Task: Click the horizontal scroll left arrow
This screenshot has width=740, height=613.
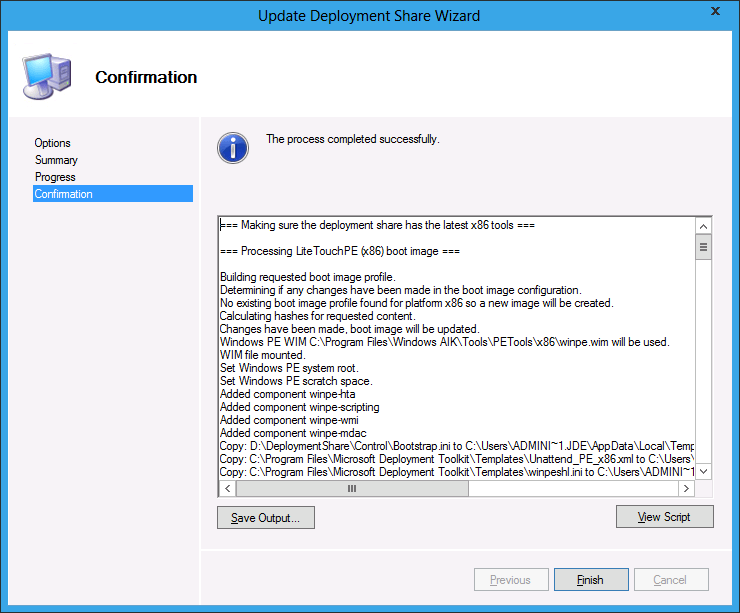Action: [x=227, y=489]
